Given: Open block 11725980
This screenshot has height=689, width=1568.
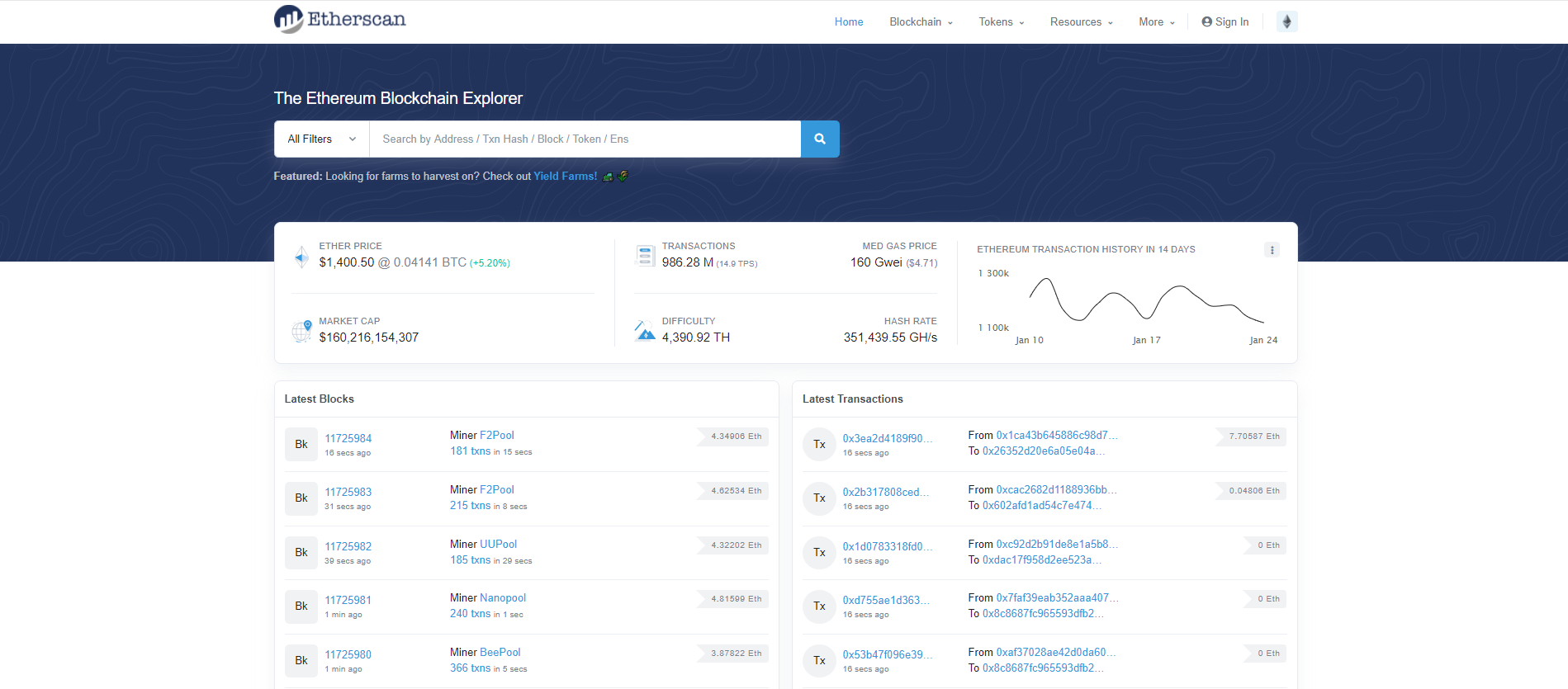Looking at the screenshot, I should 348,654.
